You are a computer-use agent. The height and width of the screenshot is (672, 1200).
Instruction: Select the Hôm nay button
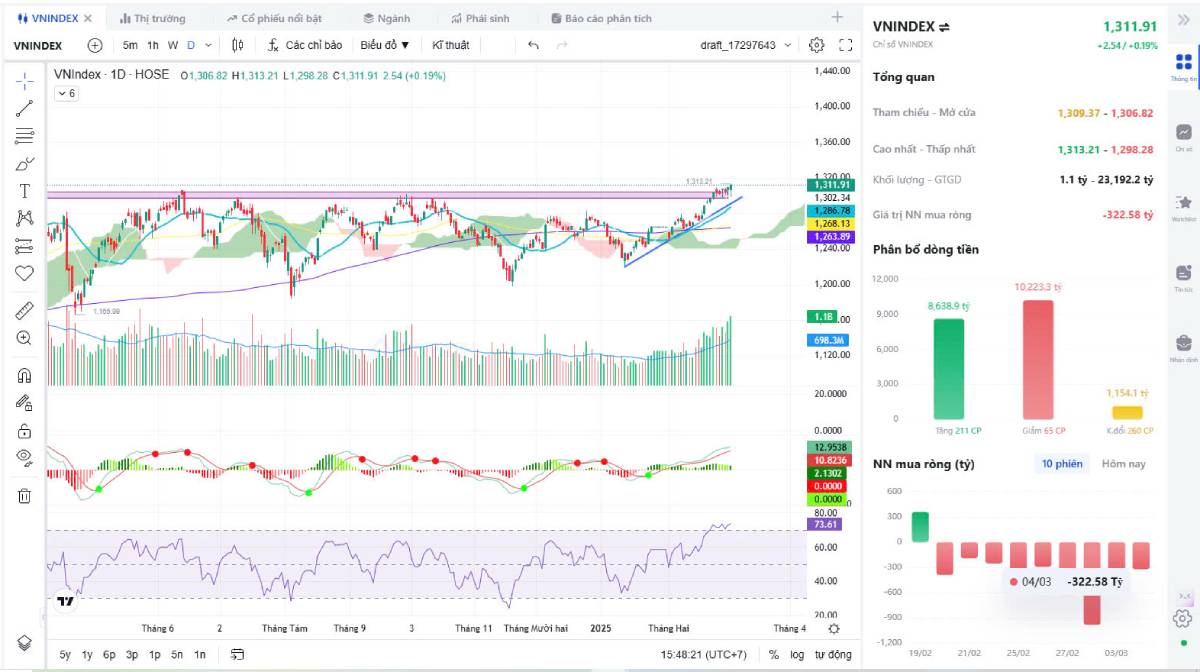click(1123, 464)
